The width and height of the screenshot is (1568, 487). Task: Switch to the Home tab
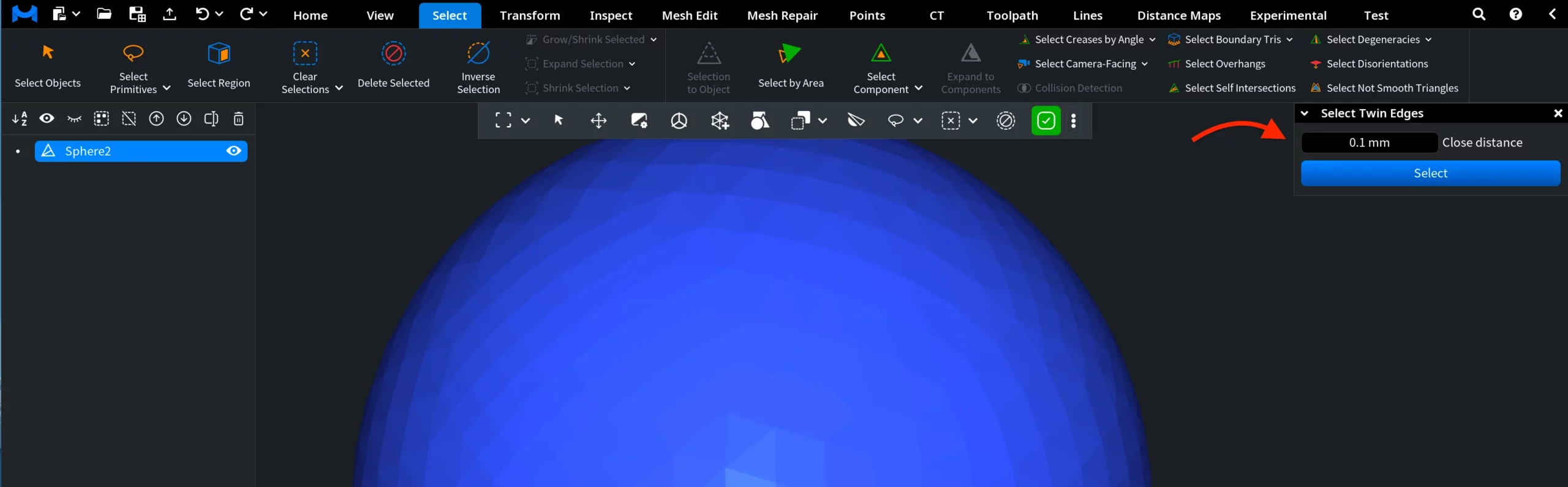point(311,15)
